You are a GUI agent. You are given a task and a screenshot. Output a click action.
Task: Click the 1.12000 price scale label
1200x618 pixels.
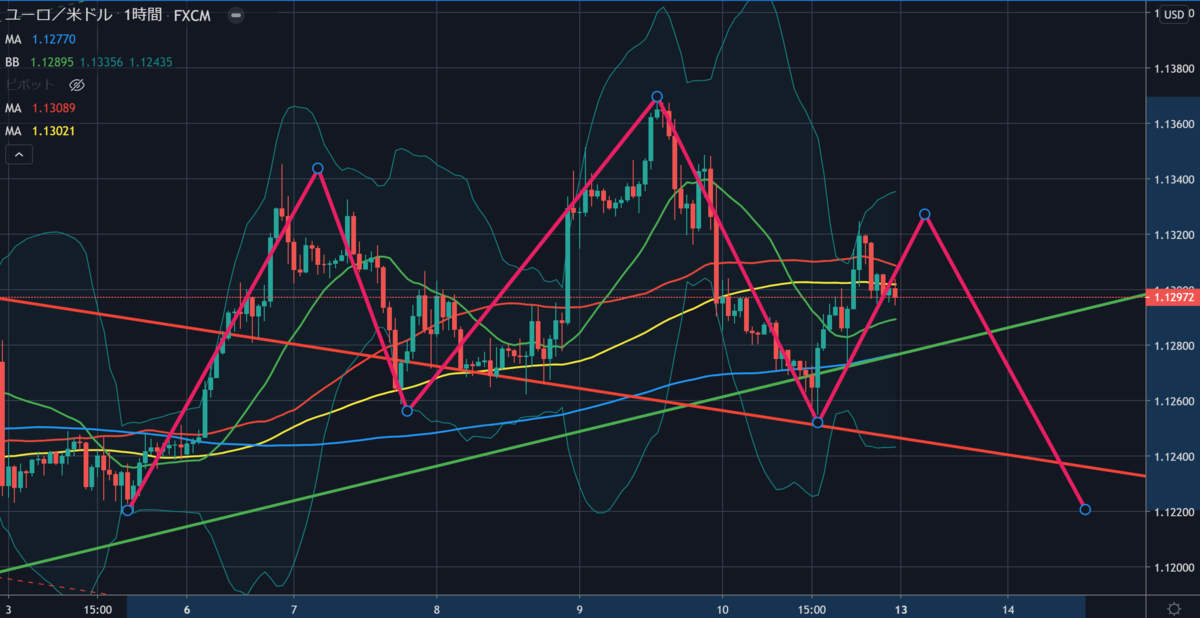tap(1174, 568)
